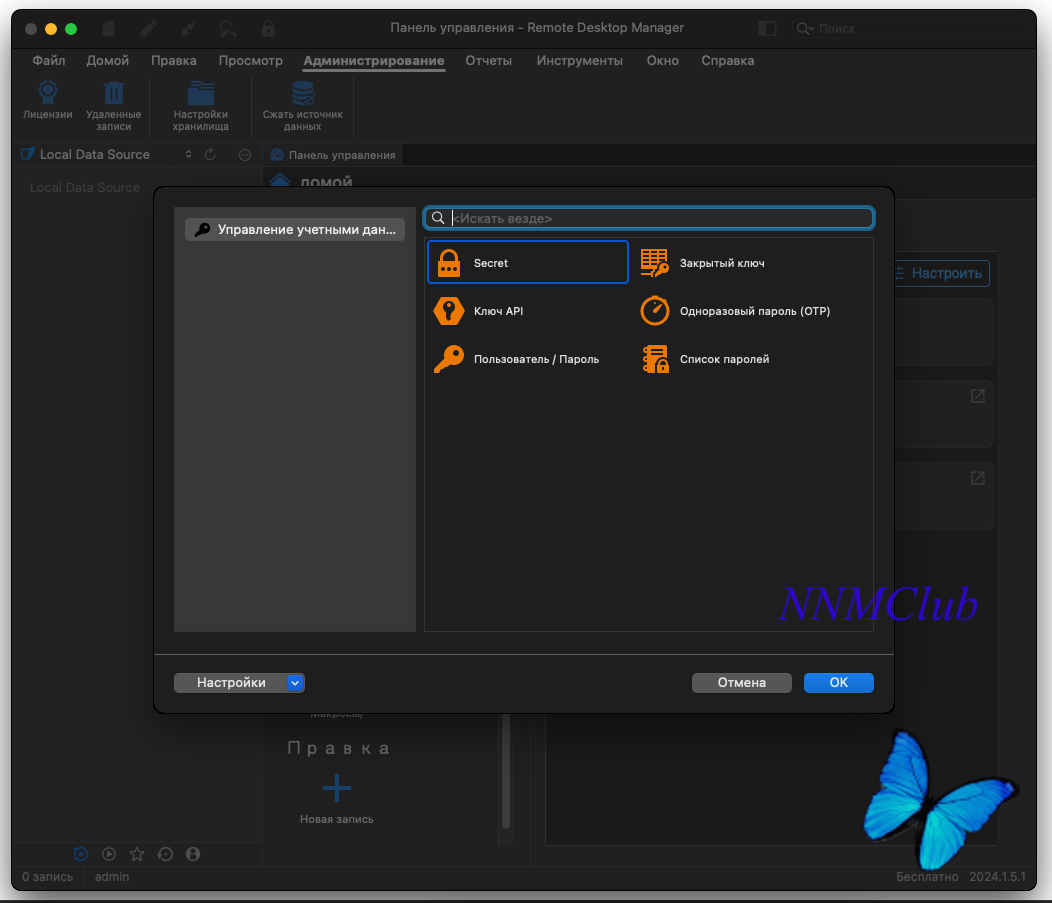
Task: Toggle the sidebar panel icon in title bar
Action: coord(767,28)
